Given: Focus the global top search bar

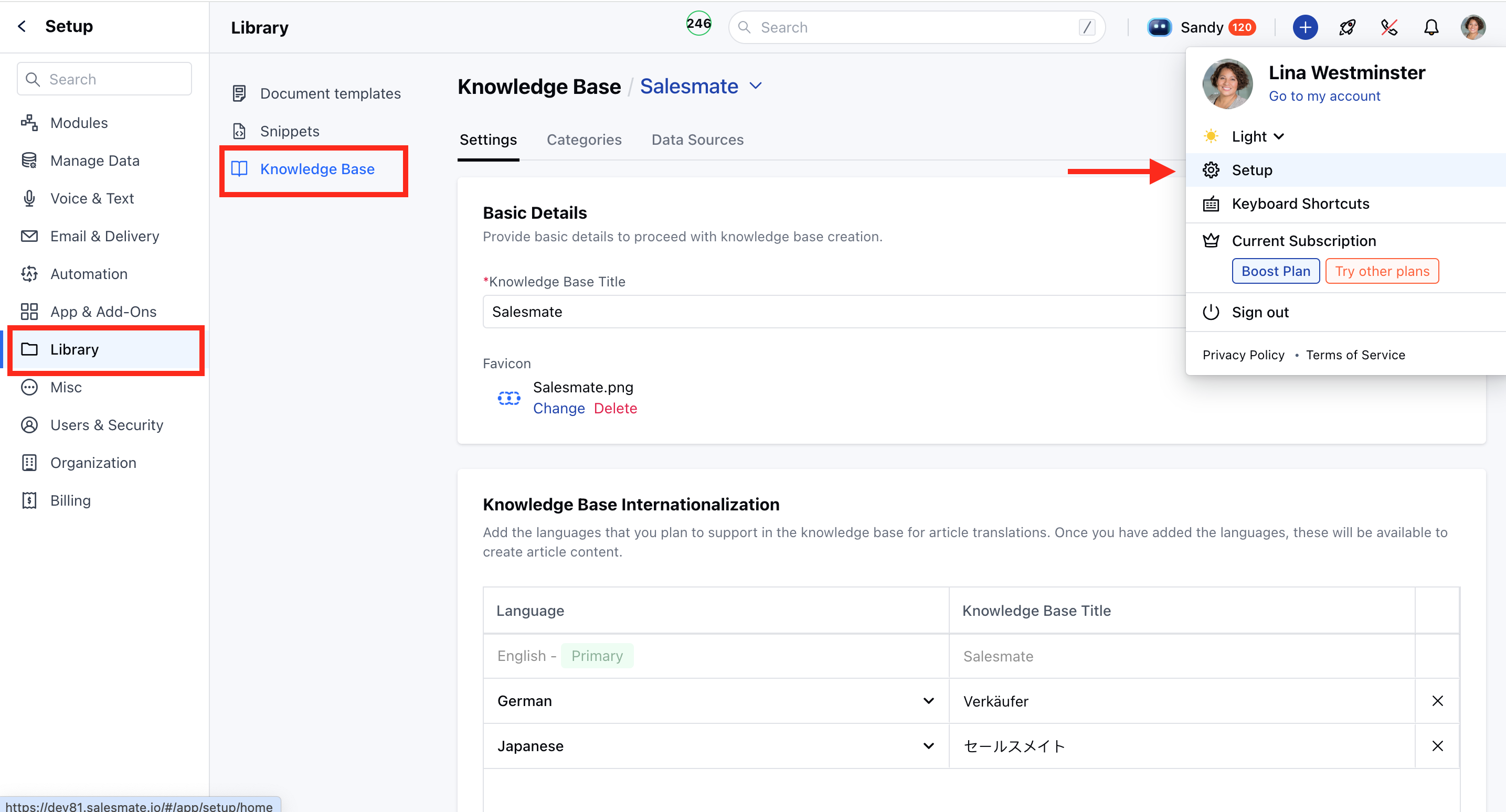Looking at the screenshot, I should 916,27.
